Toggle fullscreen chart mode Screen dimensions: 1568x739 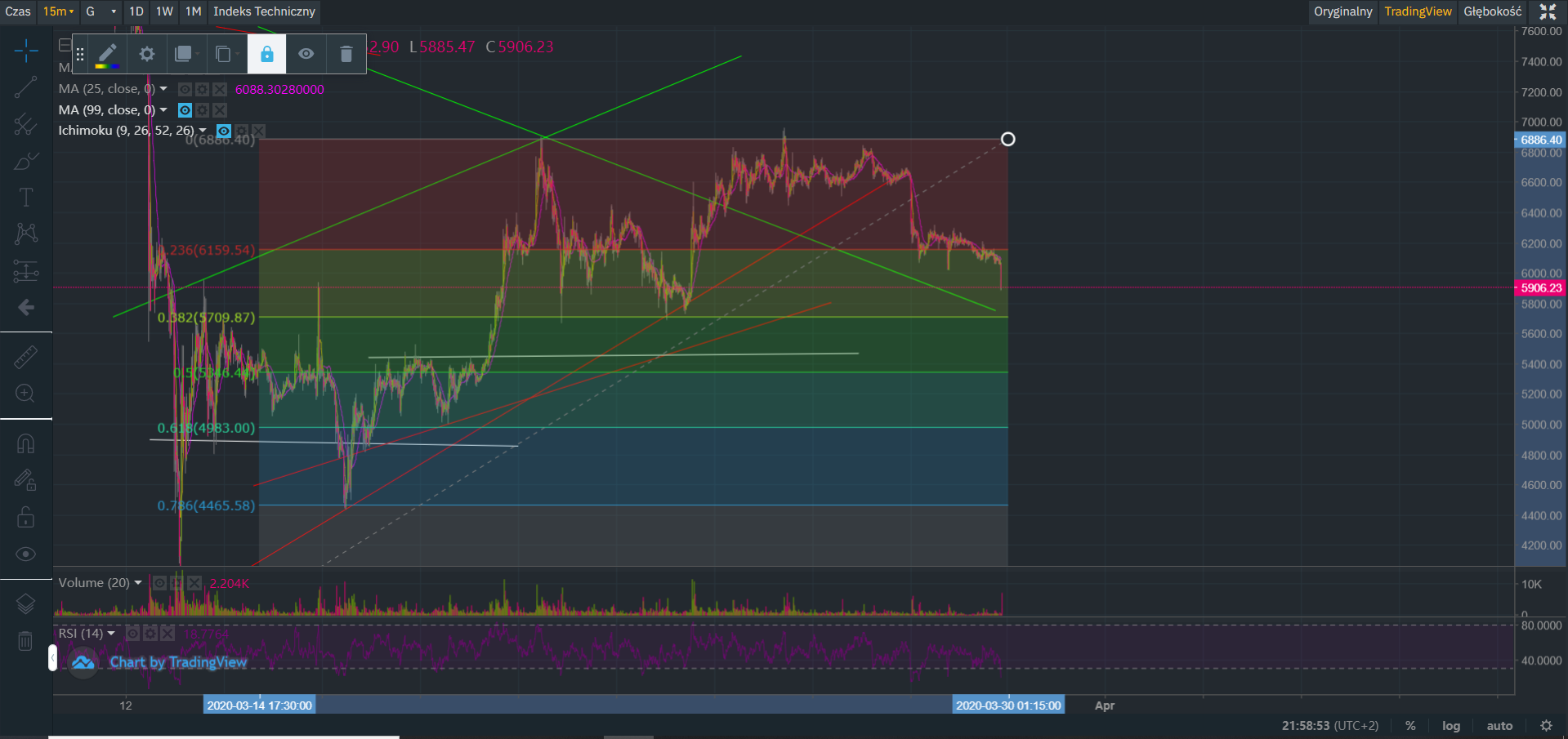click(1548, 11)
